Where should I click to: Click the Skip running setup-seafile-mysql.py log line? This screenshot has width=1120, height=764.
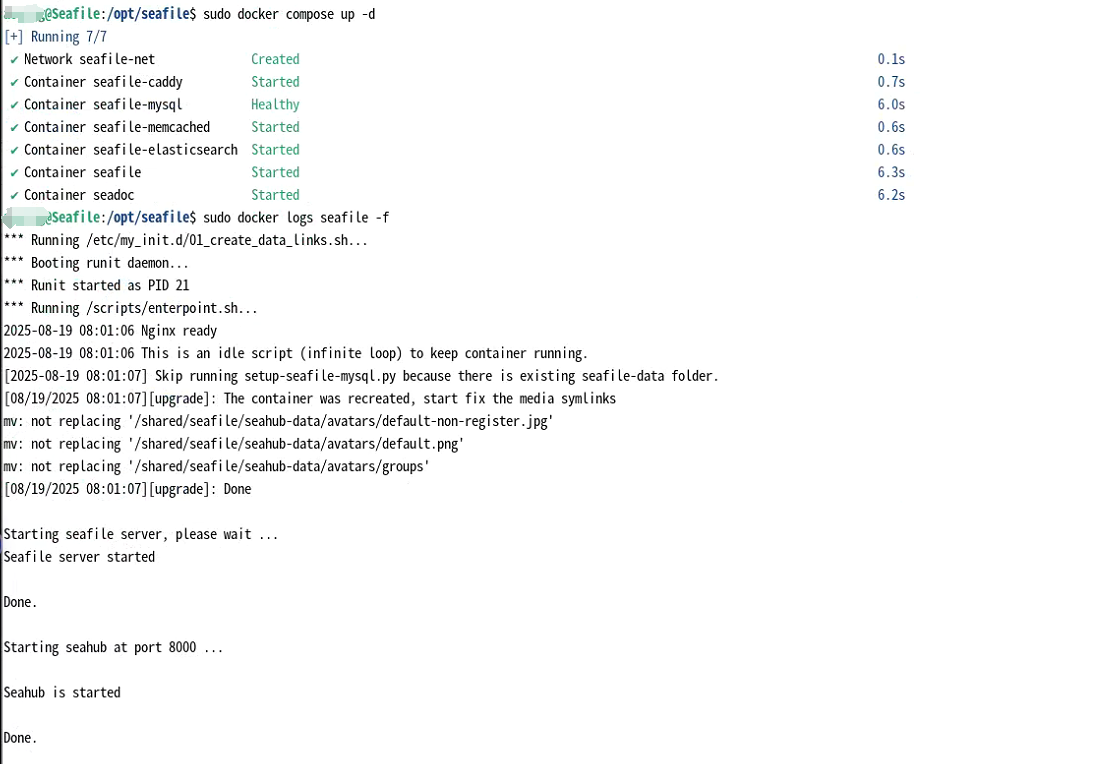[x=361, y=376]
